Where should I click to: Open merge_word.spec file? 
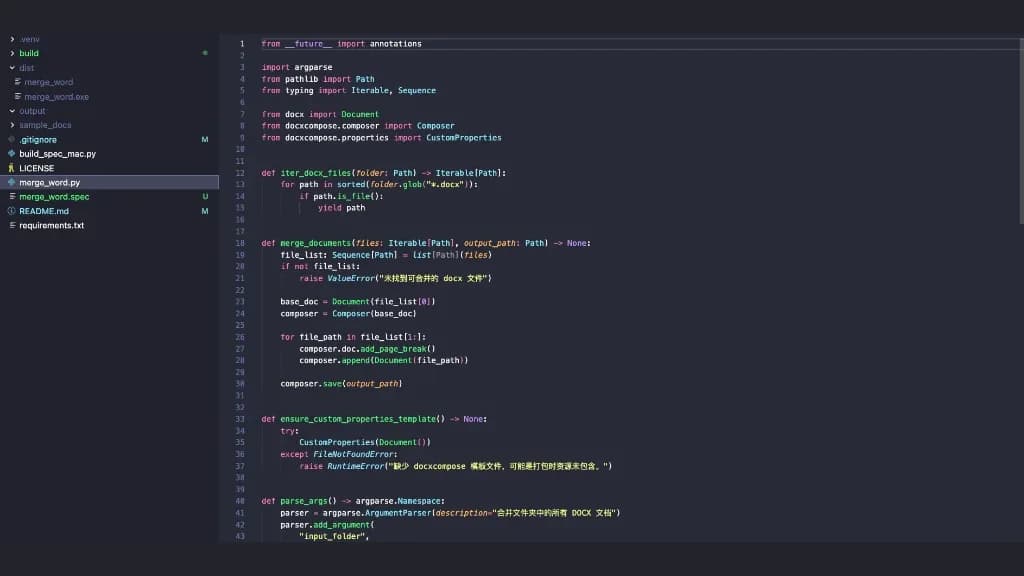coord(54,197)
